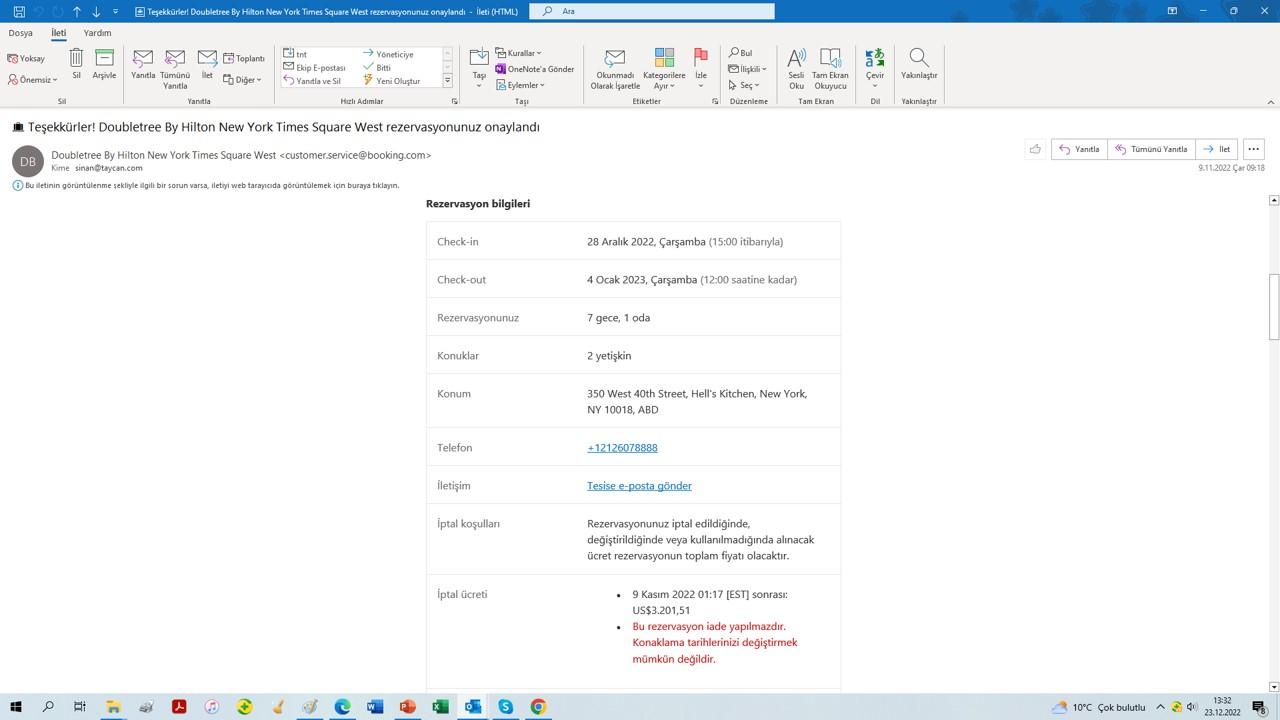
Task: Click the Tesise e-posta gönder link
Action: [x=639, y=486]
